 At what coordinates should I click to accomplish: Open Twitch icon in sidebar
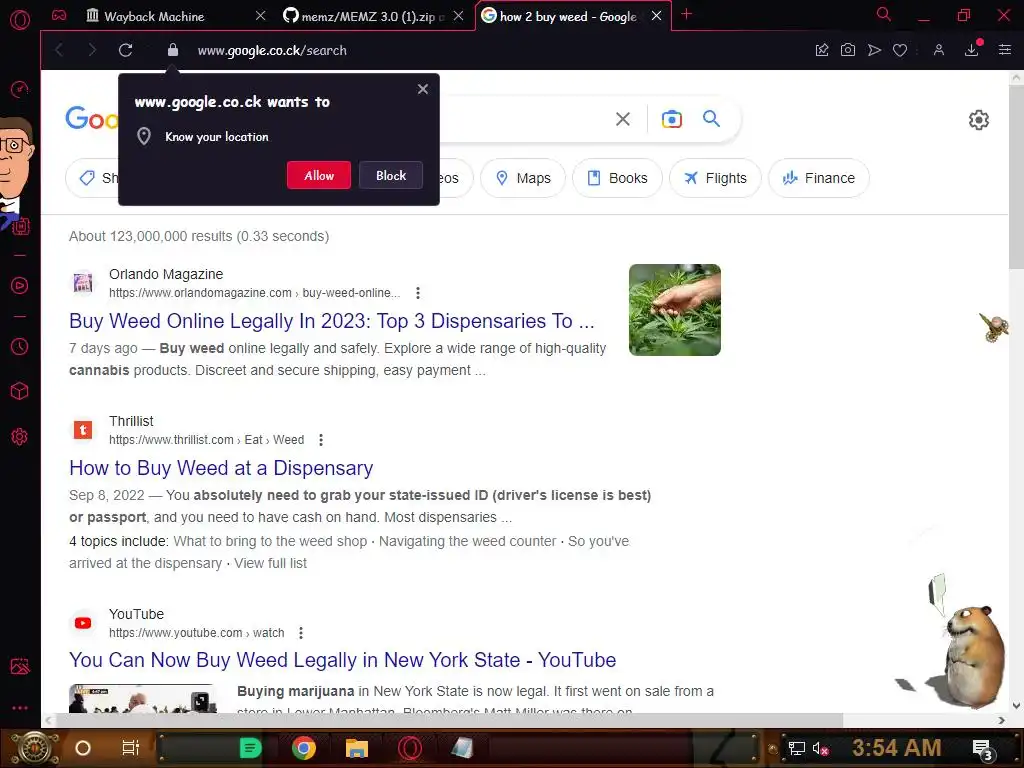click(x=20, y=227)
